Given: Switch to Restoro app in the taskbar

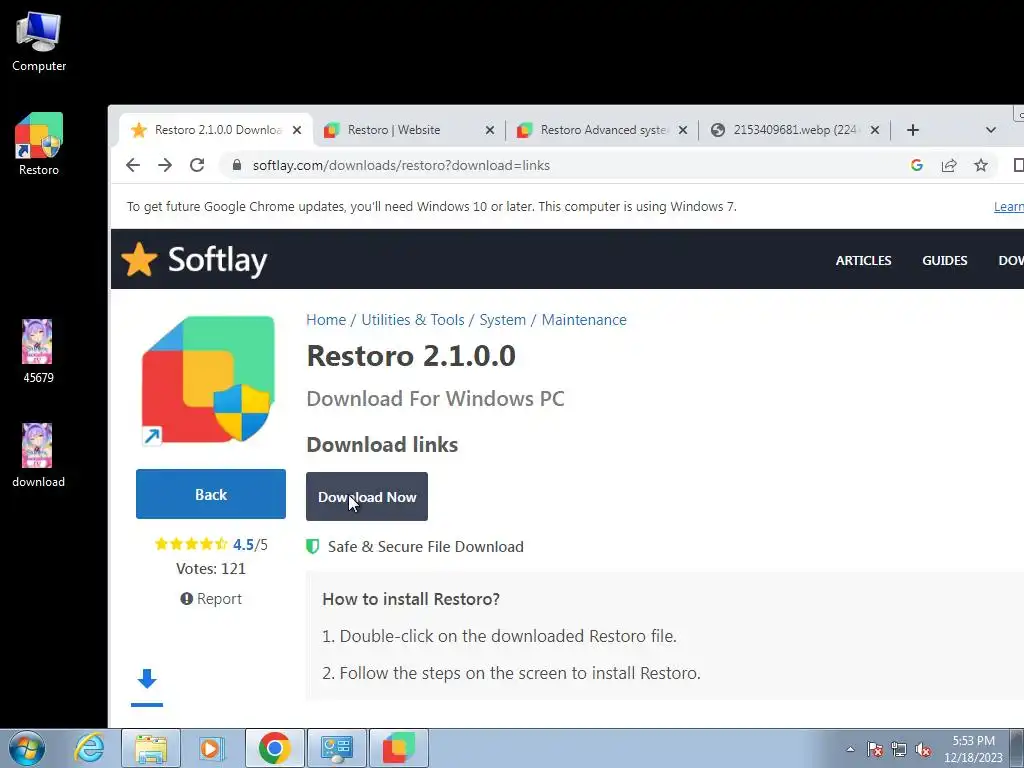Looking at the screenshot, I should 399,748.
